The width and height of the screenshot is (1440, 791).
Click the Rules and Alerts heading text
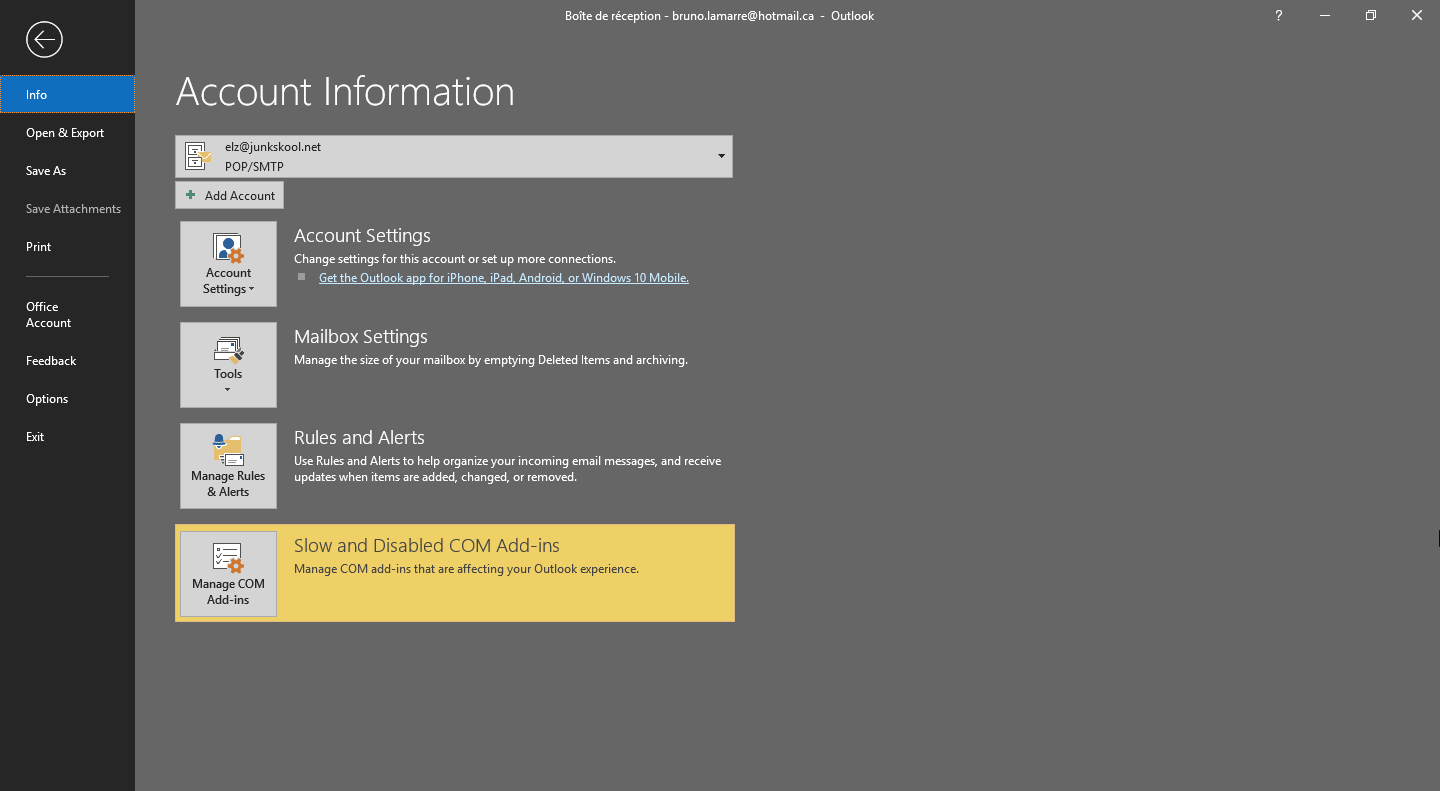pyautogui.click(x=359, y=438)
